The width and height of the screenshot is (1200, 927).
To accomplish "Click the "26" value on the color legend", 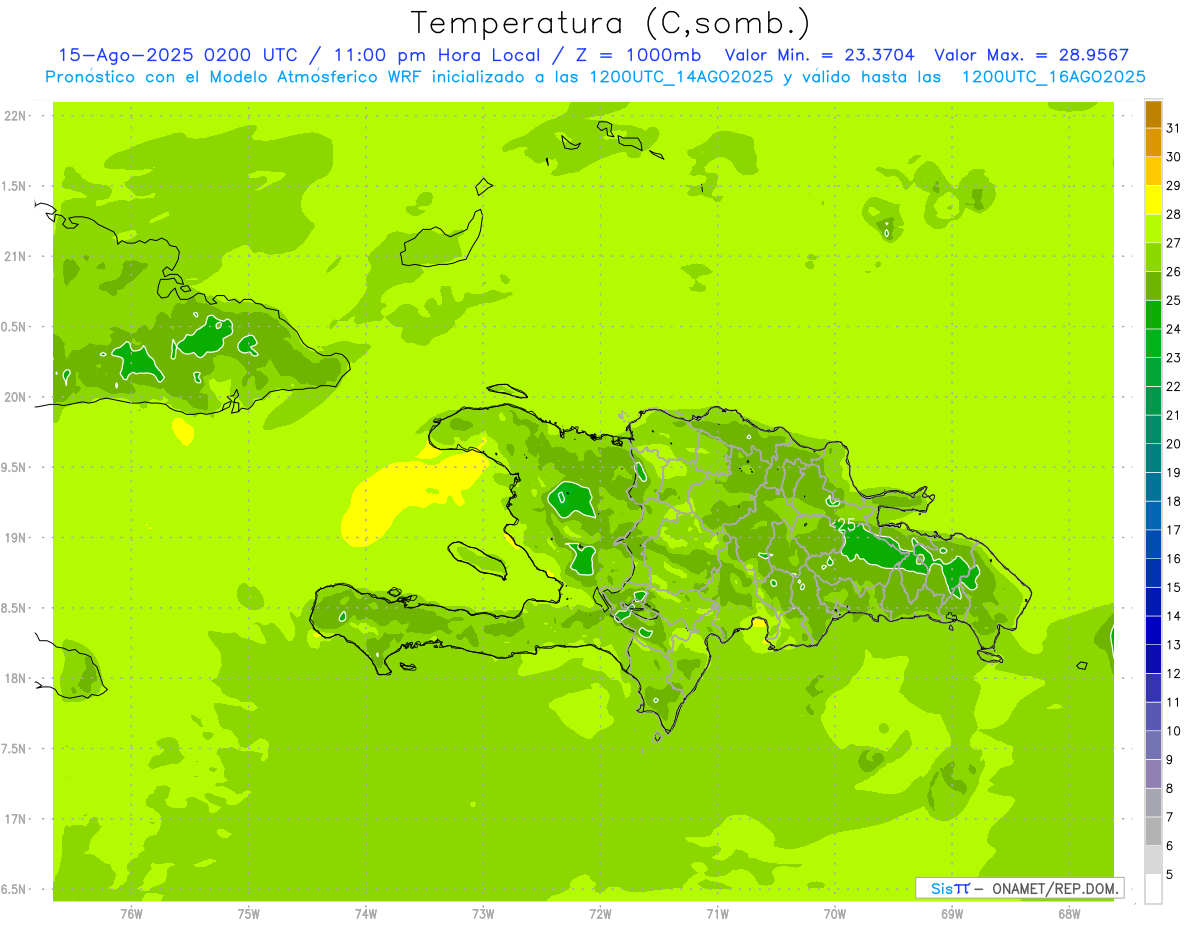I will pyautogui.click(x=1174, y=271).
